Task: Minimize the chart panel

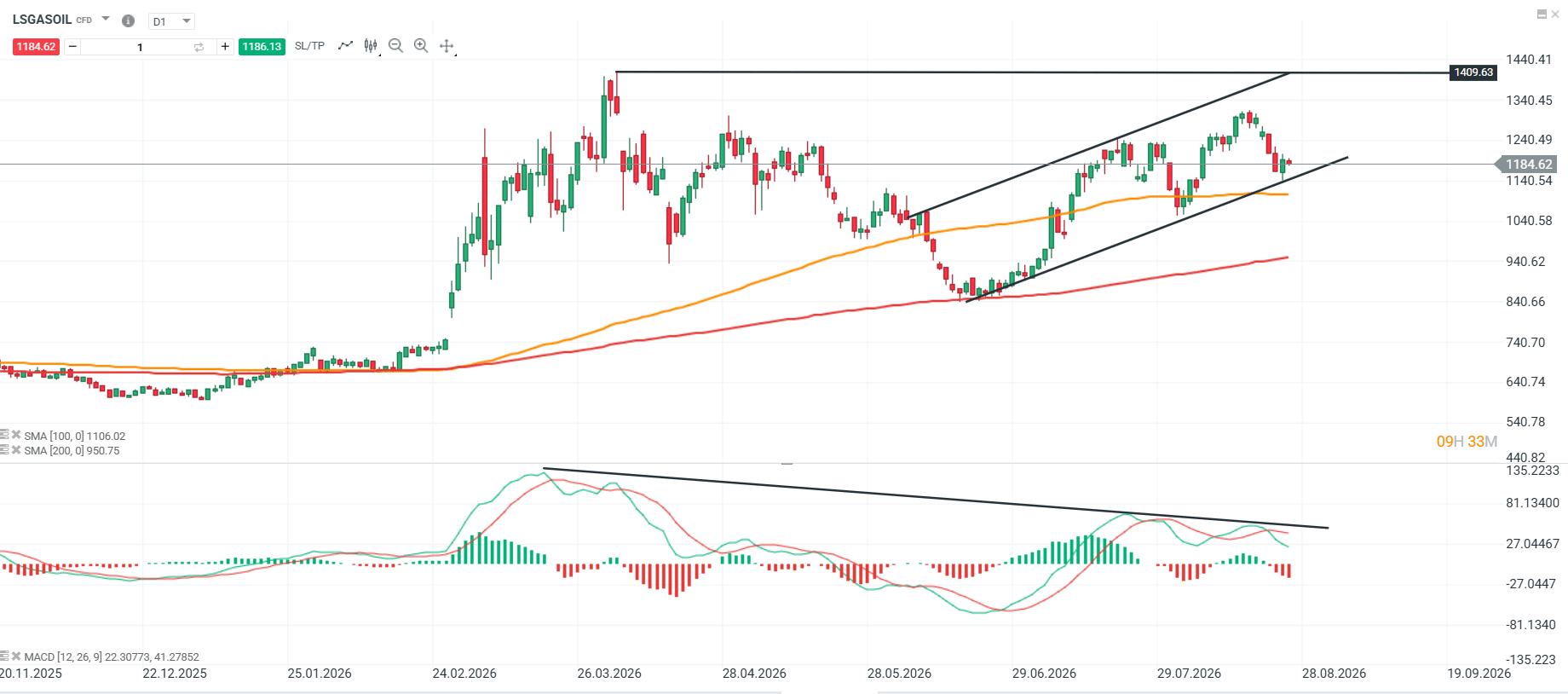Action: (1542, 14)
